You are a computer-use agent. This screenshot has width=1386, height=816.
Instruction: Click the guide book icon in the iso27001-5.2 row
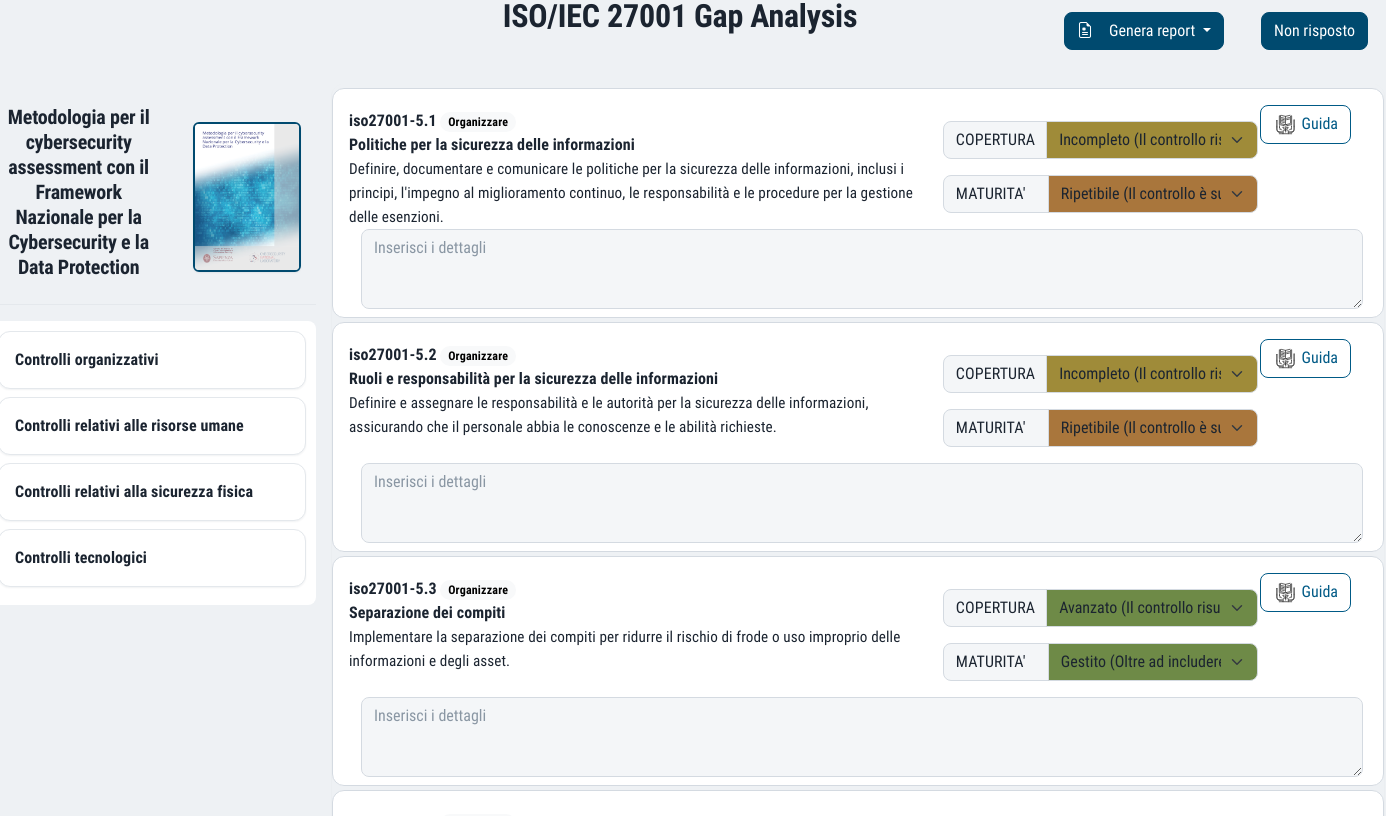click(1285, 358)
